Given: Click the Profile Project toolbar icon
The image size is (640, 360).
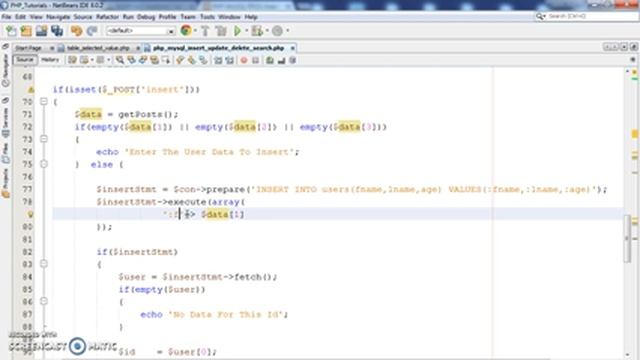Looking at the screenshot, I should pyautogui.click(x=278, y=31).
